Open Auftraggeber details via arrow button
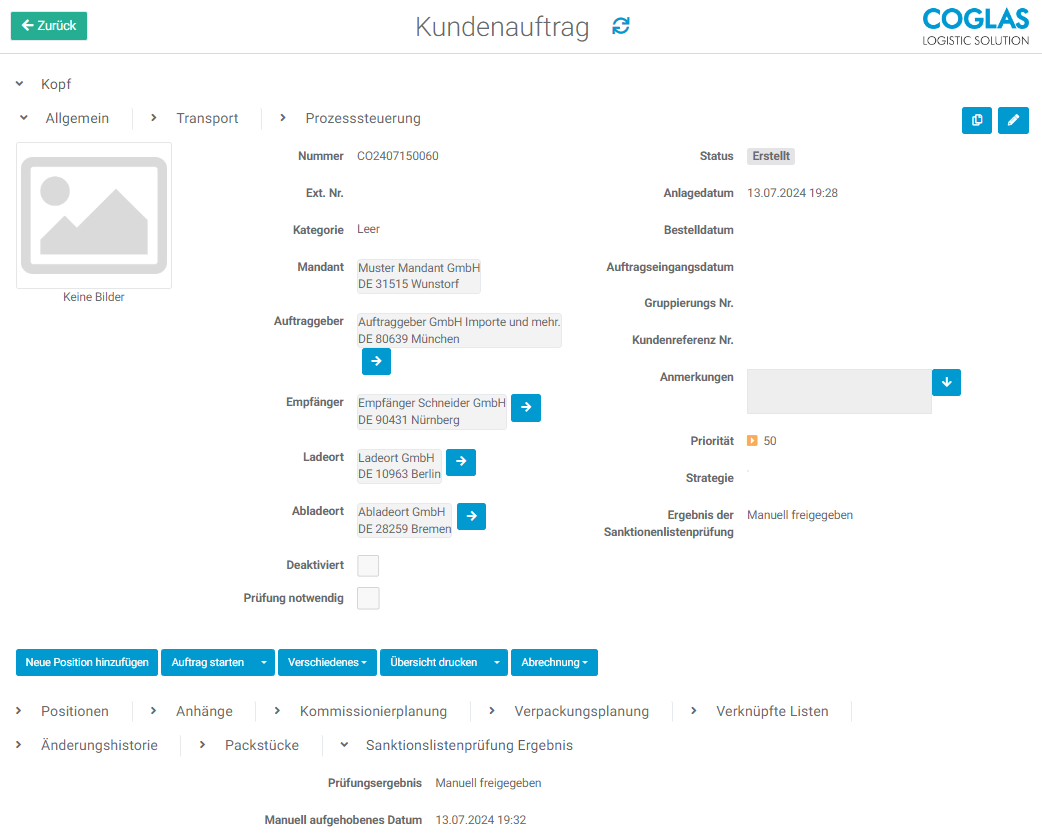The width and height of the screenshot is (1042, 838). click(376, 361)
